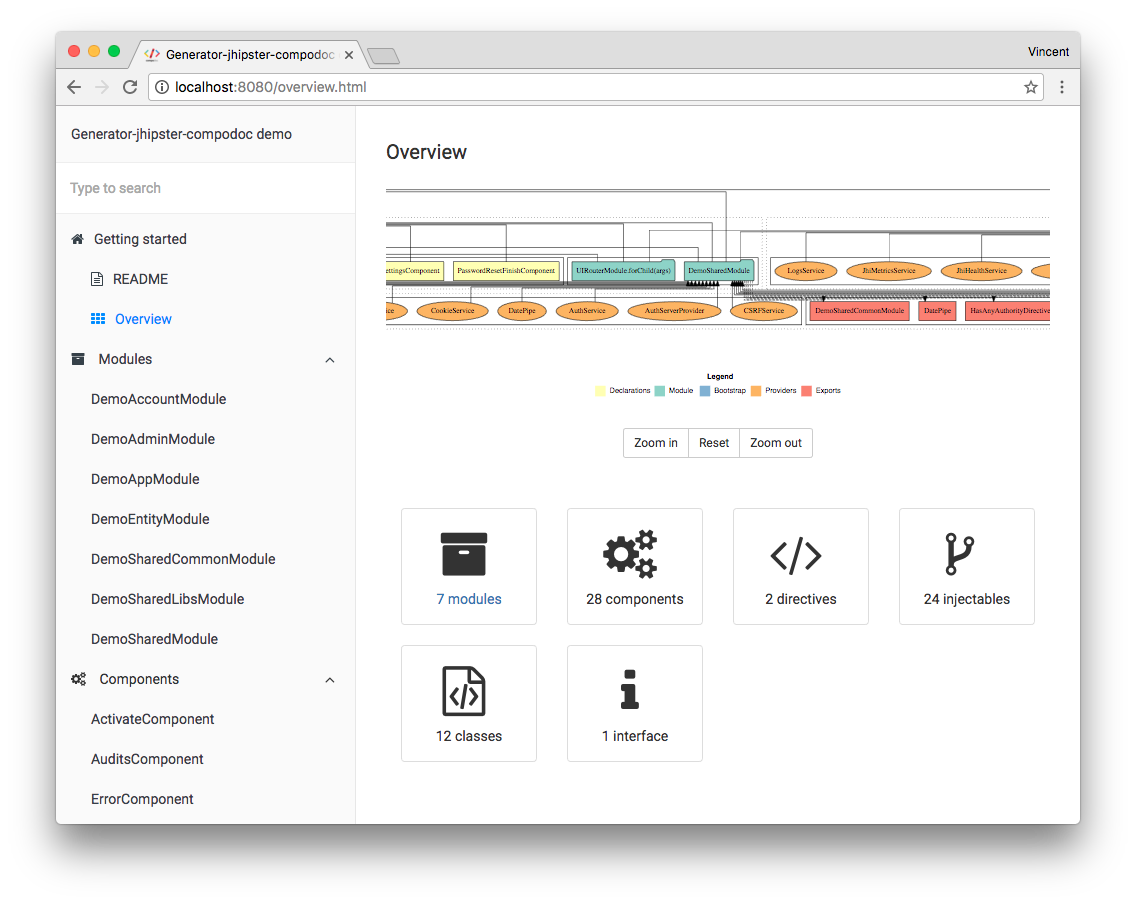Viewport: 1136px width, 904px height.
Task: Click the DemoSharedCommonModule red graph node
Action: coord(859,311)
